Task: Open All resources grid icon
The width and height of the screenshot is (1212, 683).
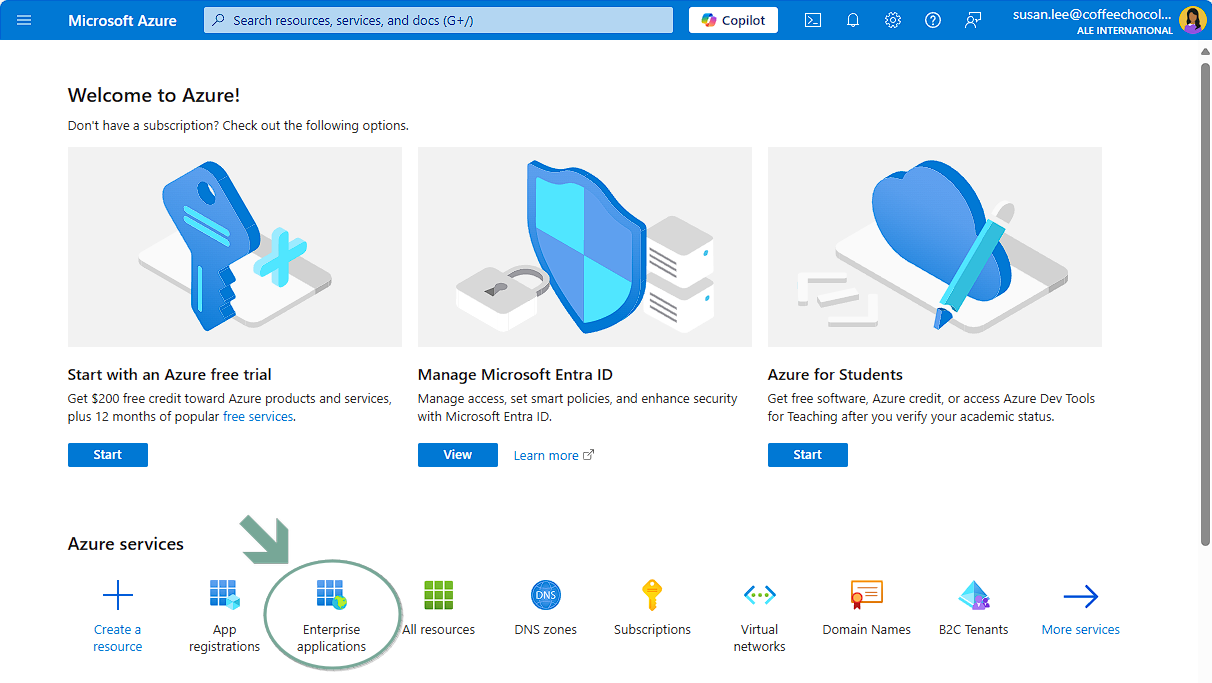Action: click(x=438, y=596)
